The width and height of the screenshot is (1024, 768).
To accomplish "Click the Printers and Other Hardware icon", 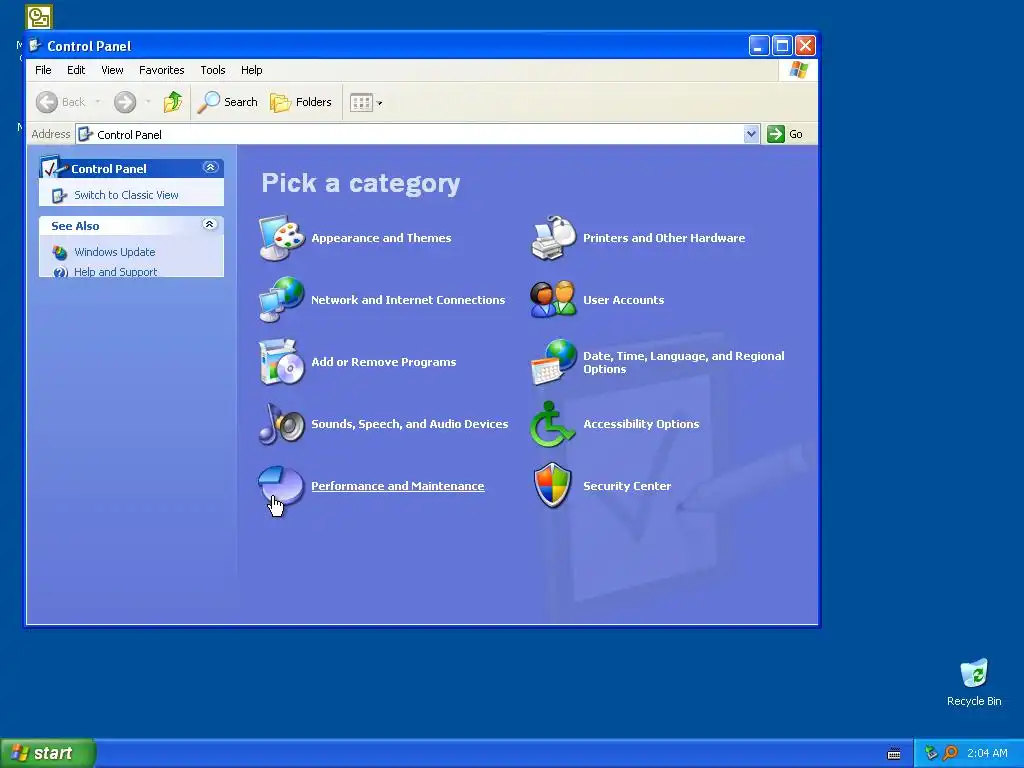I will (x=553, y=238).
